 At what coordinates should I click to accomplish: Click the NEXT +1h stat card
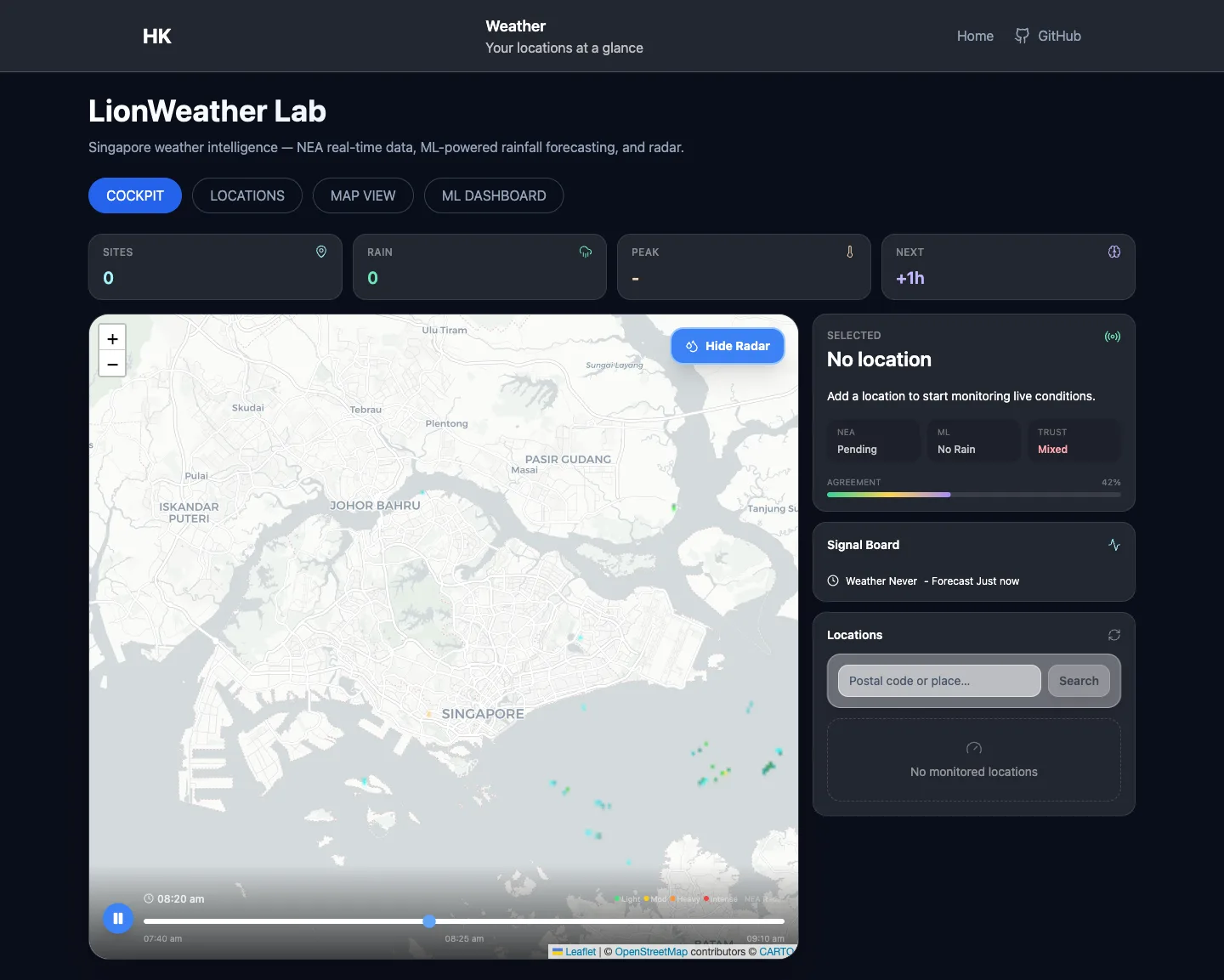click(1008, 267)
